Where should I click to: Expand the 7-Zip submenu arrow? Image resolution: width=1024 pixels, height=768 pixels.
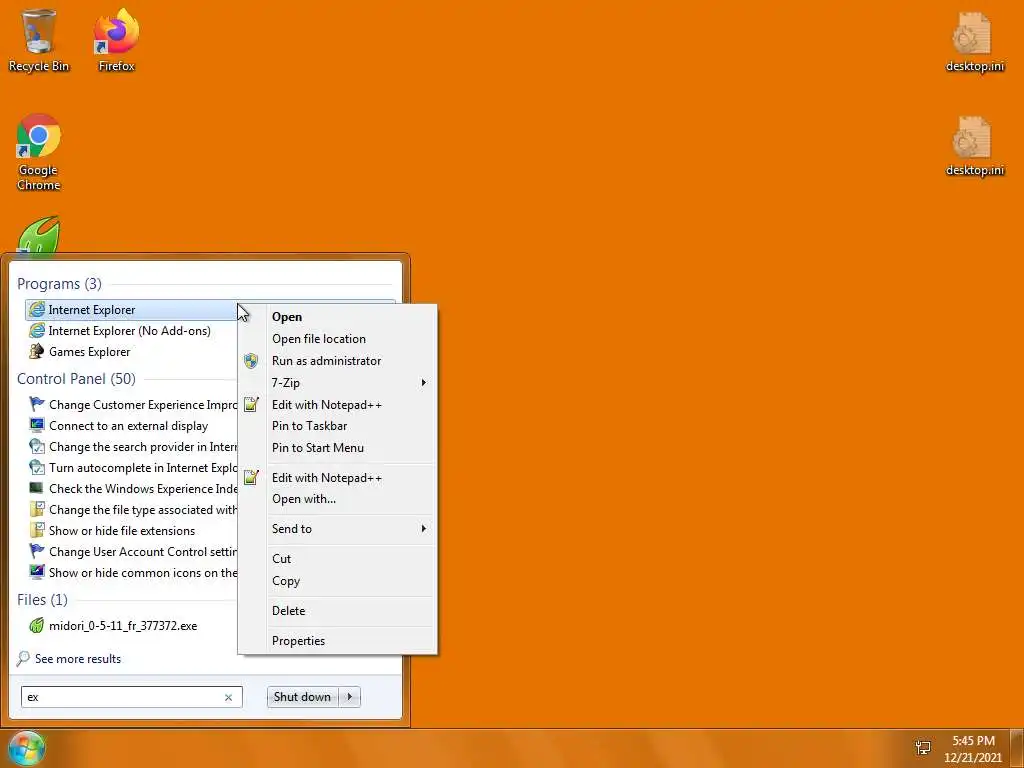(x=423, y=383)
